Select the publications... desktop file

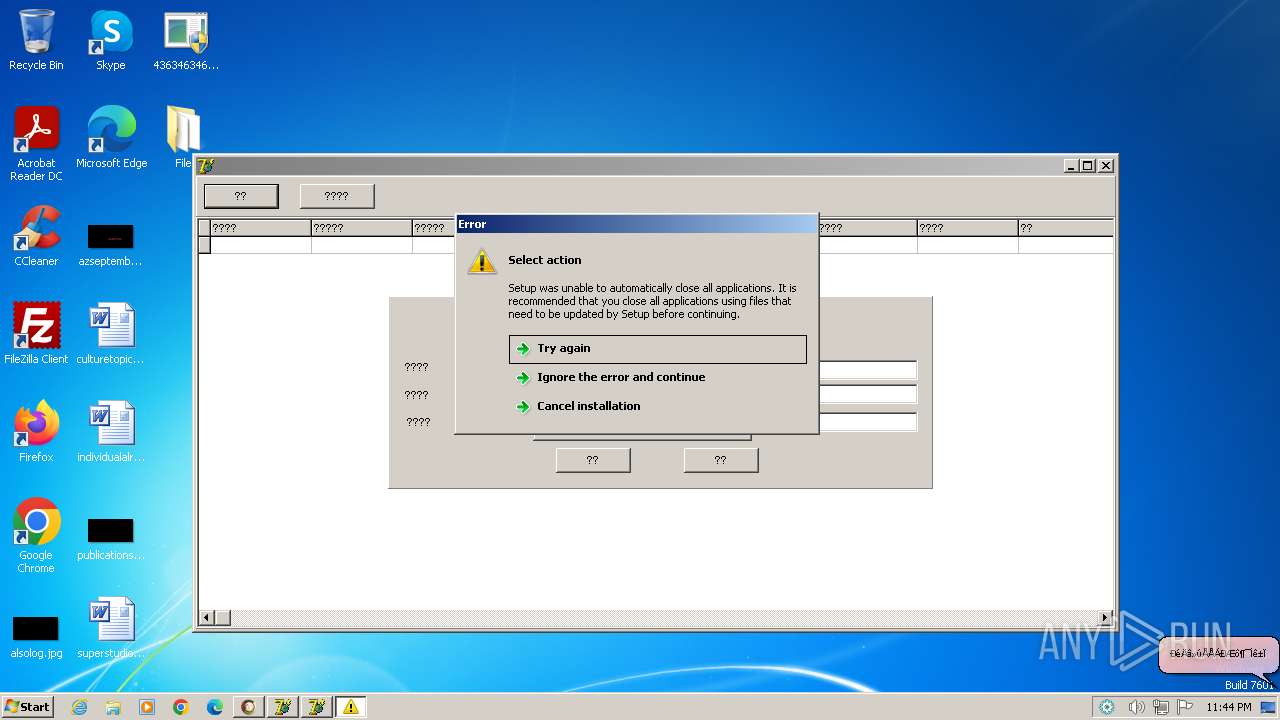pyautogui.click(x=111, y=539)
